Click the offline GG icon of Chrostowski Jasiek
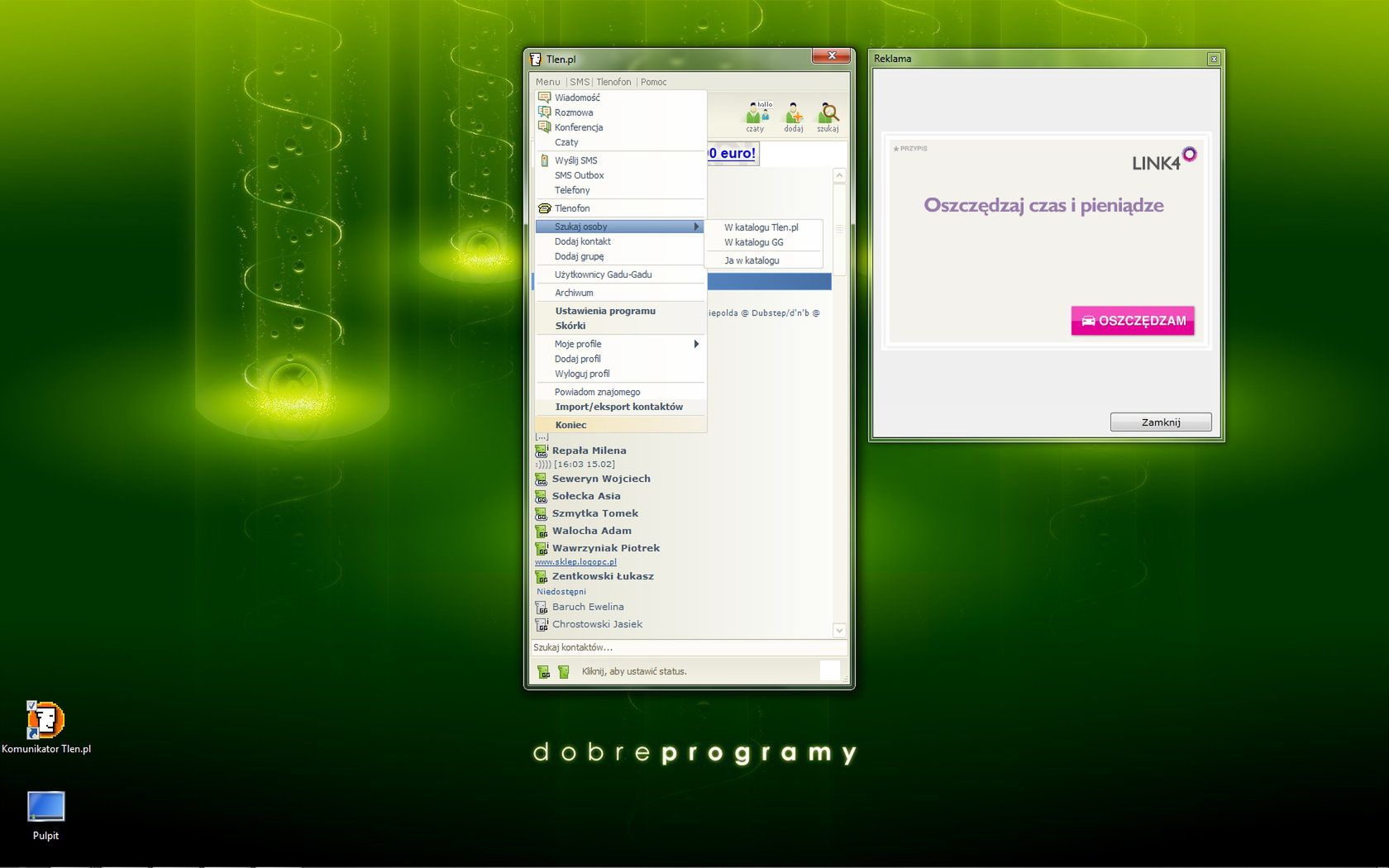1389x868 pixels. 542,624
